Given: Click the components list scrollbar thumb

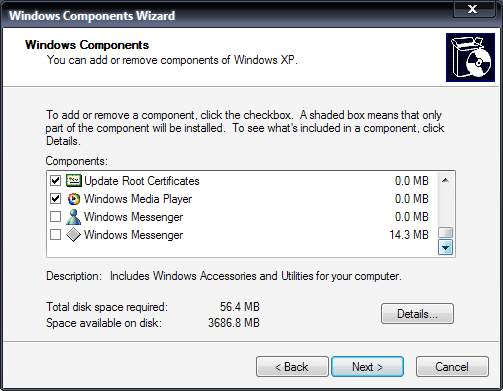Looking at the screenshot, I should pos(445,232).
